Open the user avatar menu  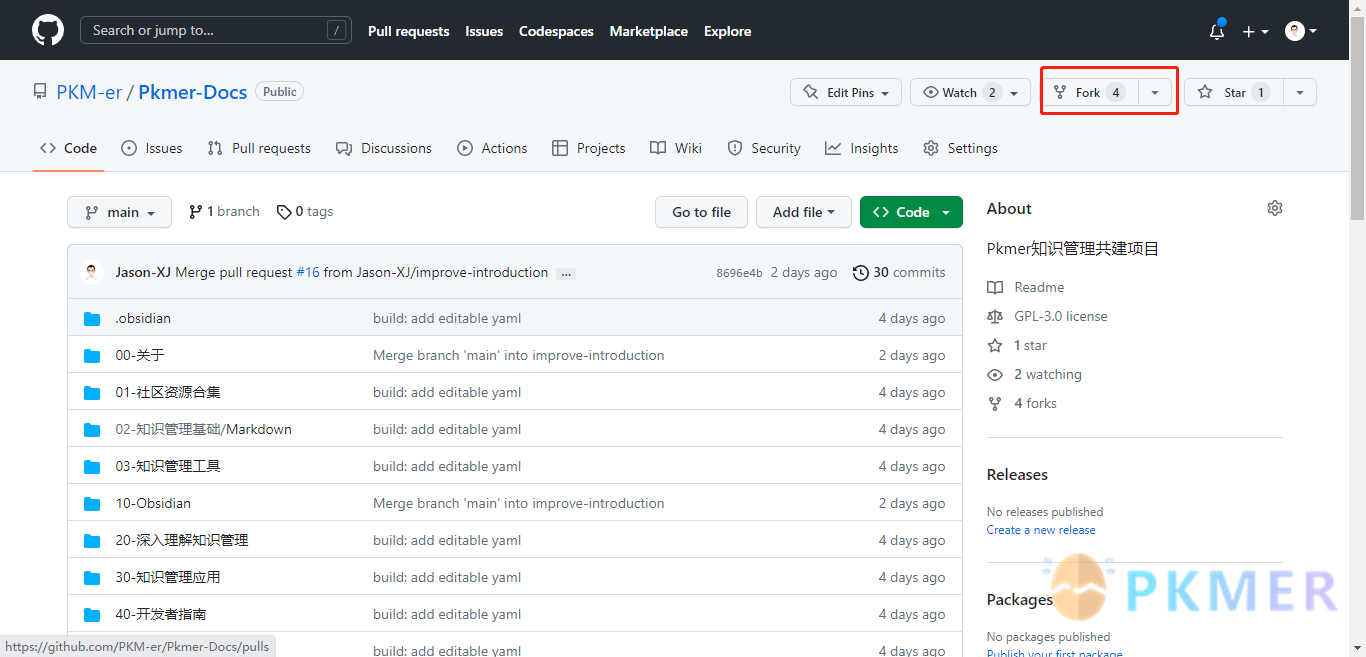[x=1301, y=31]
